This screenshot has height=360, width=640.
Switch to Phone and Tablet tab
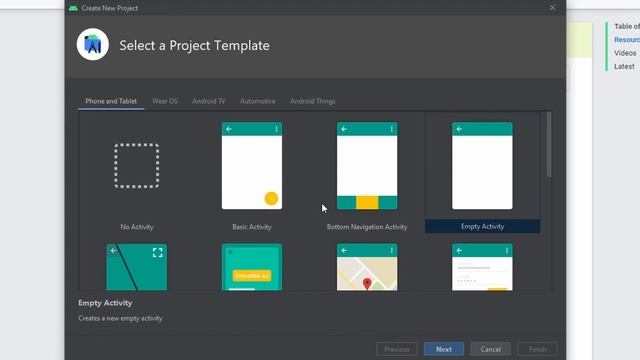point(111,101)
